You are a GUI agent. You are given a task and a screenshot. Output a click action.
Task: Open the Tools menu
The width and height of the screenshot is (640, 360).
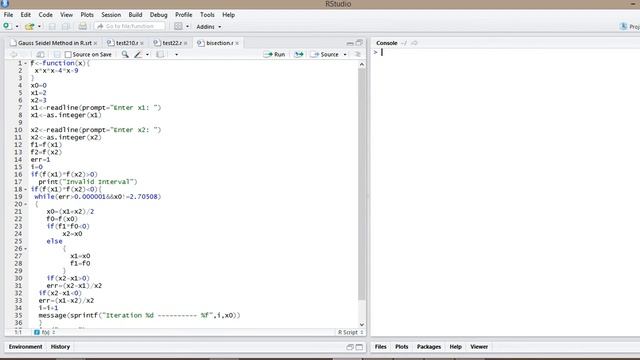coord(207,15)
